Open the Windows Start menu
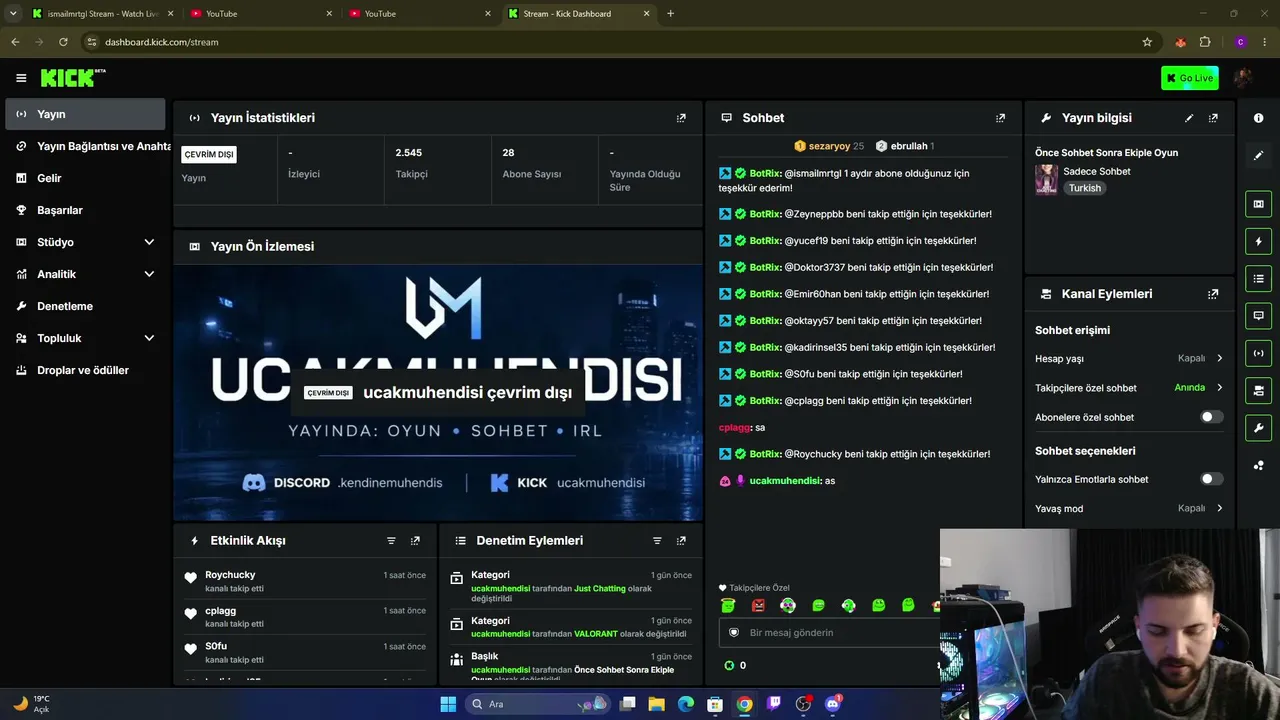 tap(448, 704)
